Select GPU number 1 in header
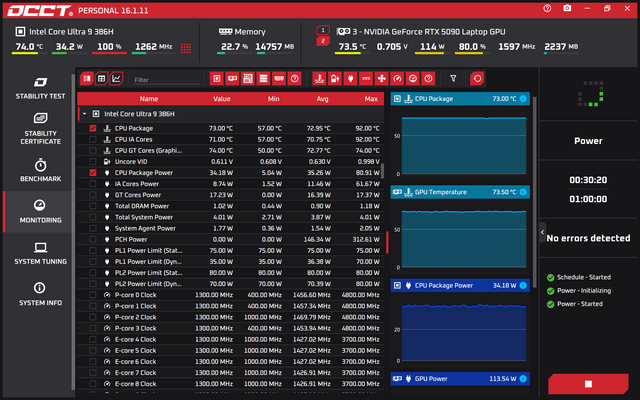 [323, 30]
